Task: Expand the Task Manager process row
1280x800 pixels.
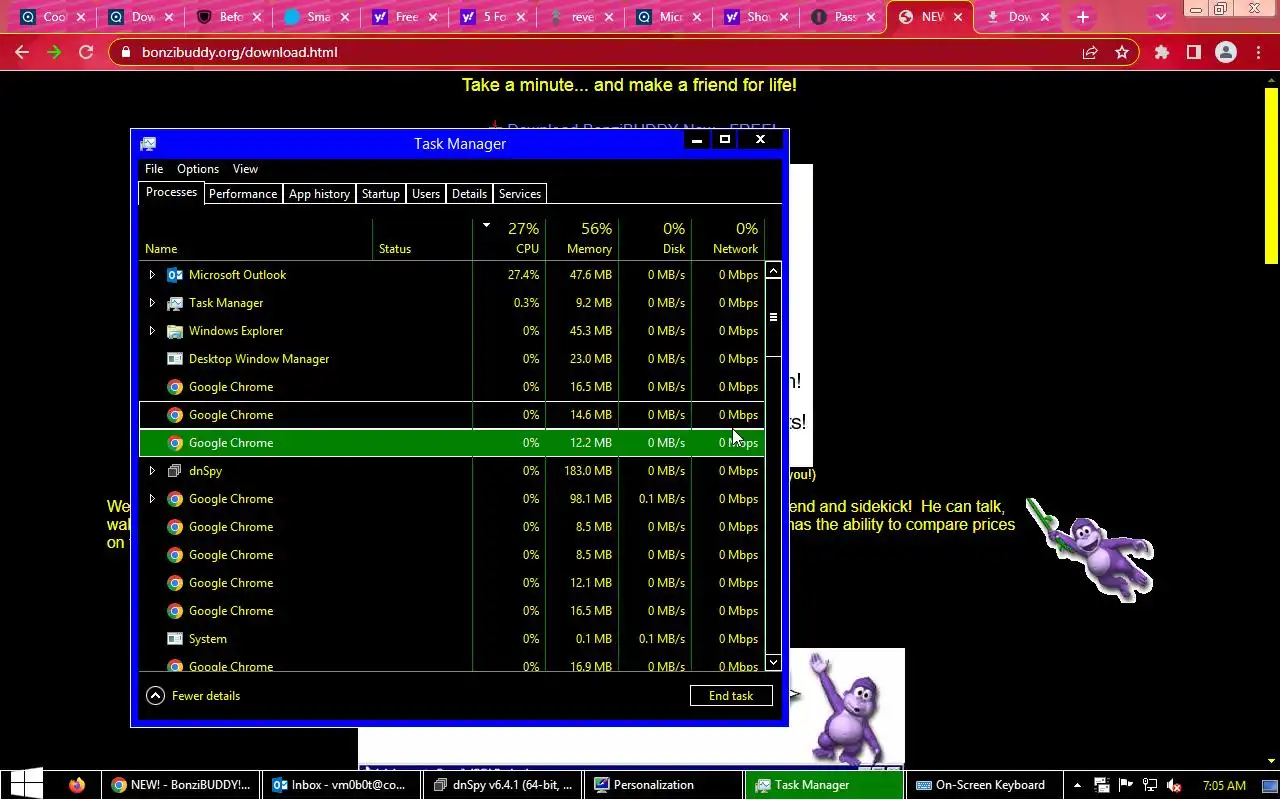Action: click(x=152, y=303)
